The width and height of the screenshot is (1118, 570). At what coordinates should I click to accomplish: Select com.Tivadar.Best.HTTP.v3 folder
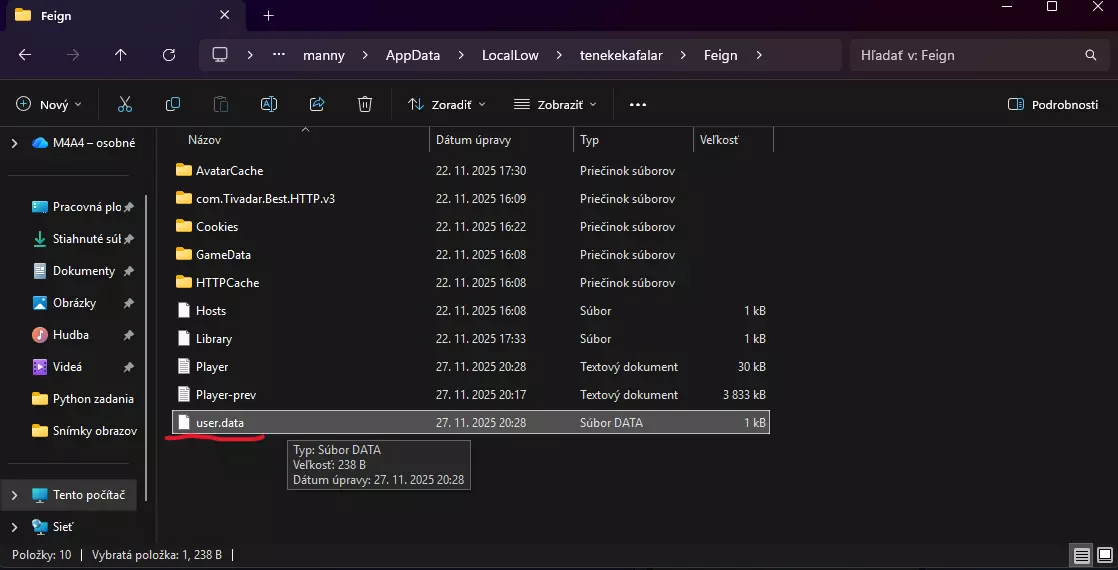tap(471, 198)
